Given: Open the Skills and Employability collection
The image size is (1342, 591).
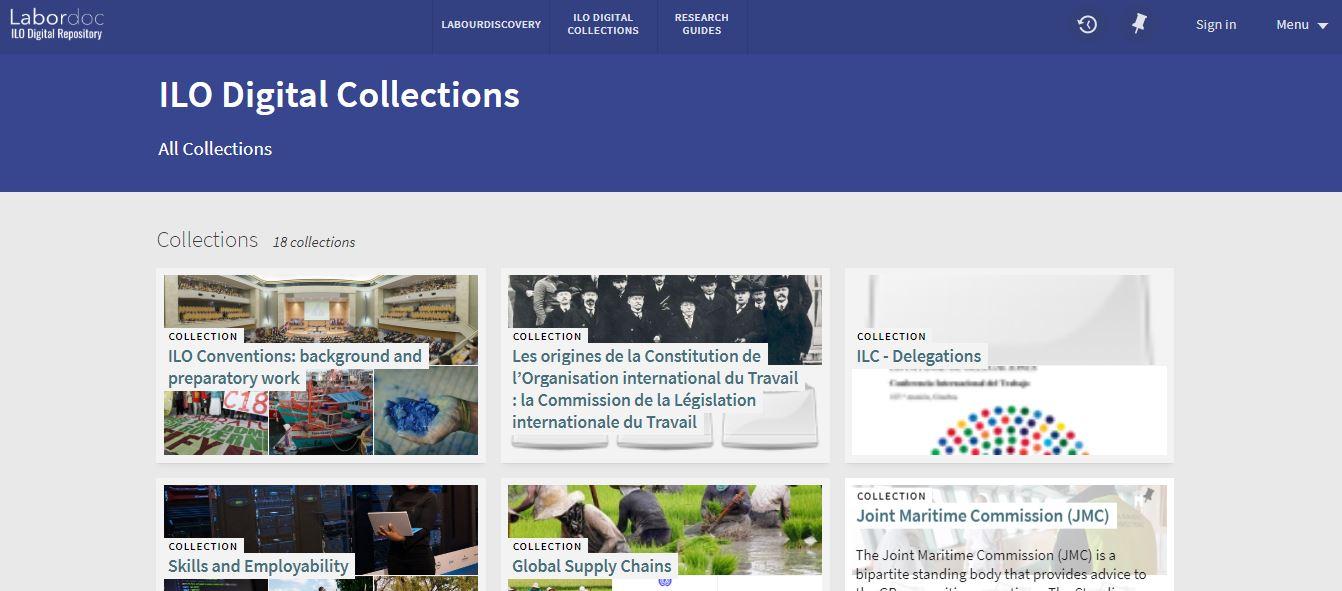Looking at the screenshot, I should pyautogui.click(x=258, y=566).
